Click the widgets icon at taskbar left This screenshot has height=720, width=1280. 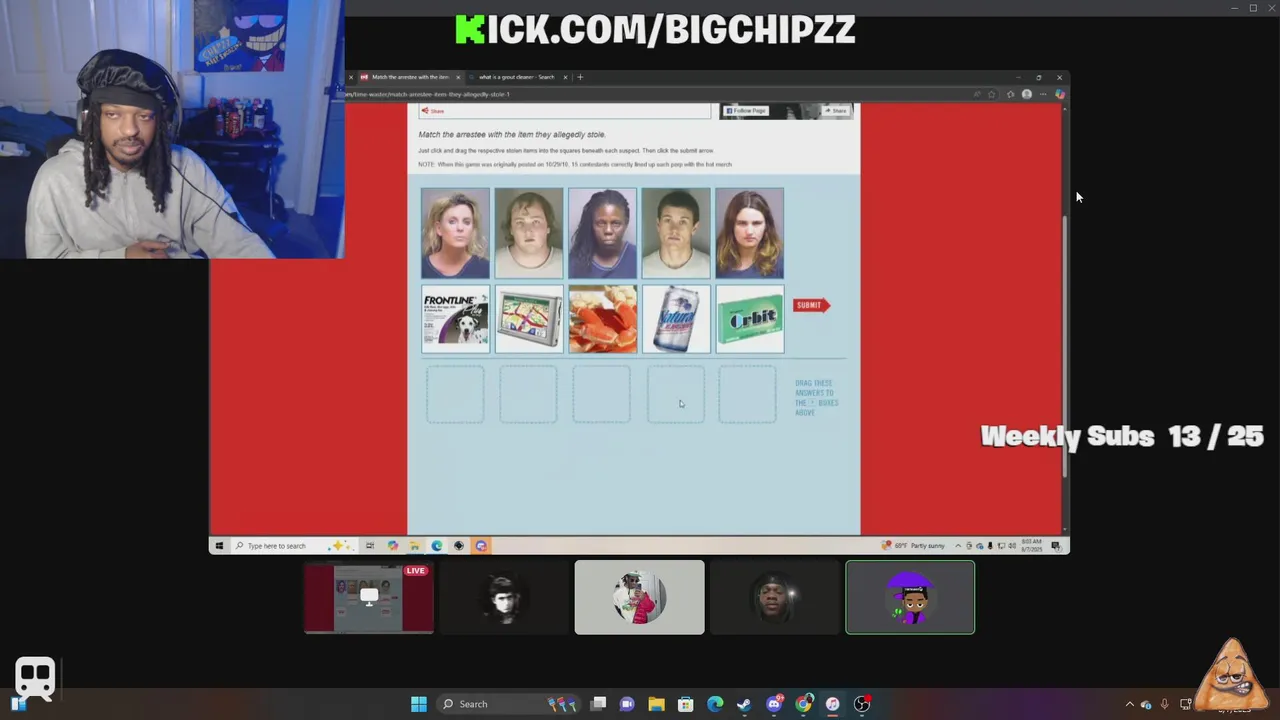point(18,704)
